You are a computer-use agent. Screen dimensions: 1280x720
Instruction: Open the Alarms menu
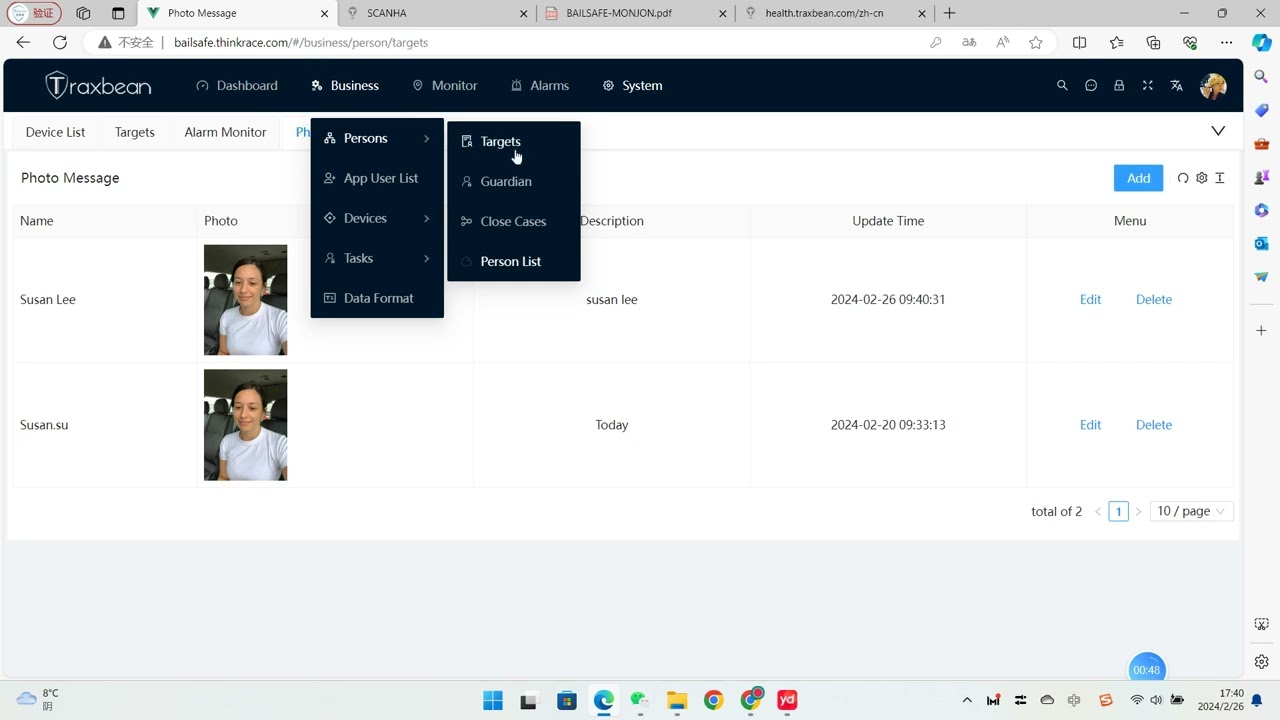click(540, 86)
